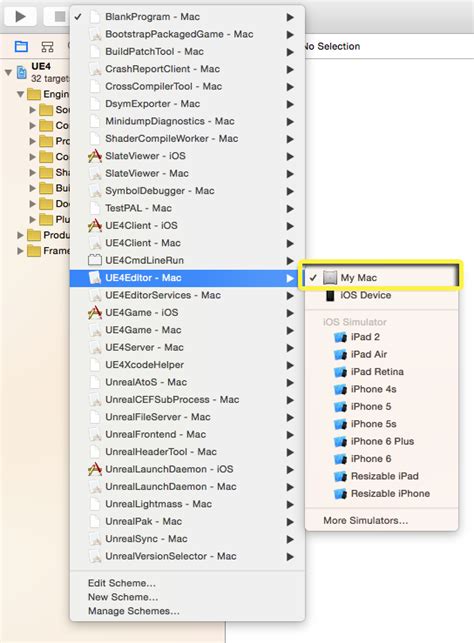
Task: Open the Symbol navigator hierarchy icon
Action: 48,47
